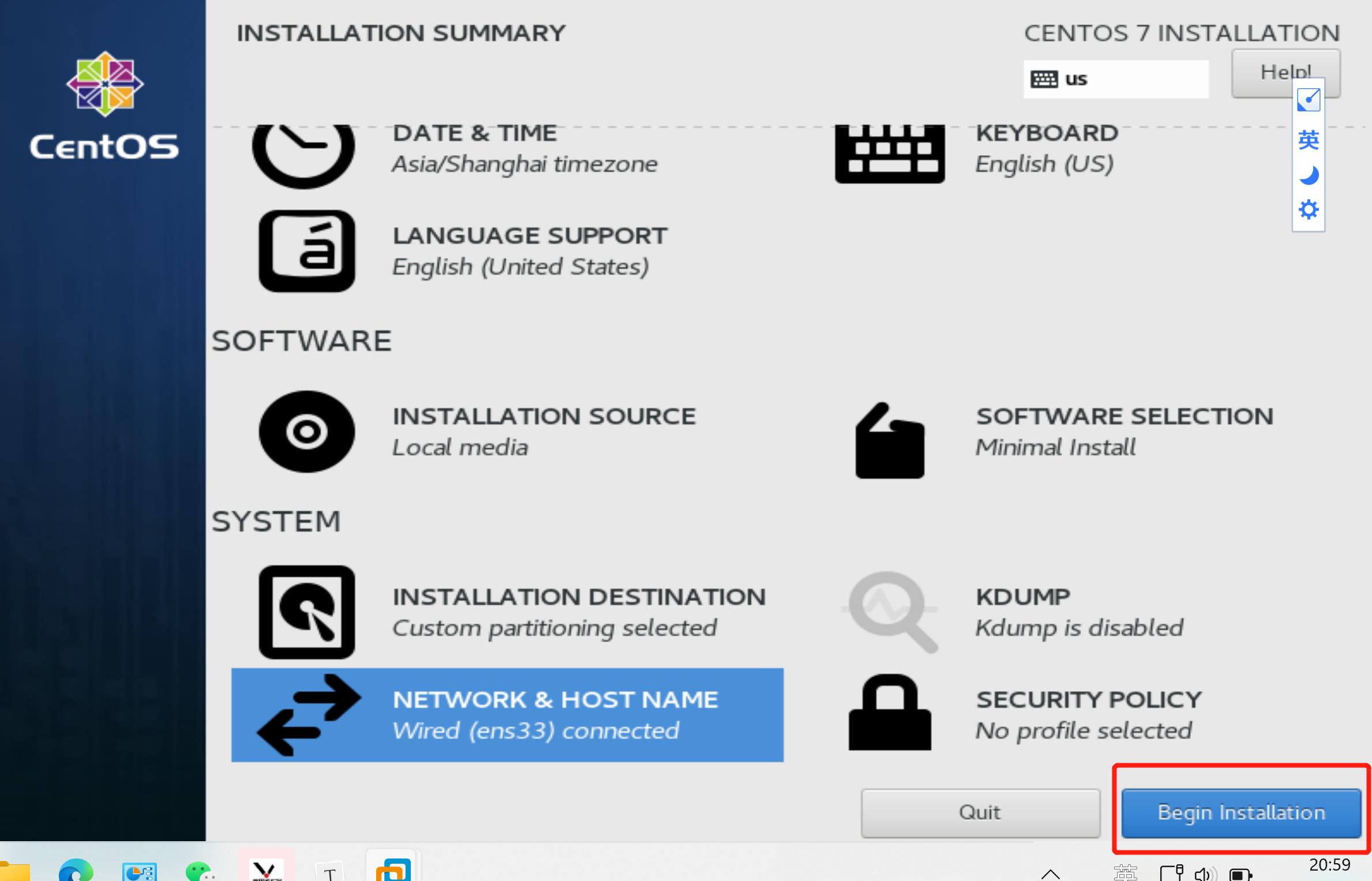Select 'English (US)' keyboard text
This screenshot has width=1372, height=881.
[x=1044, y=164]
